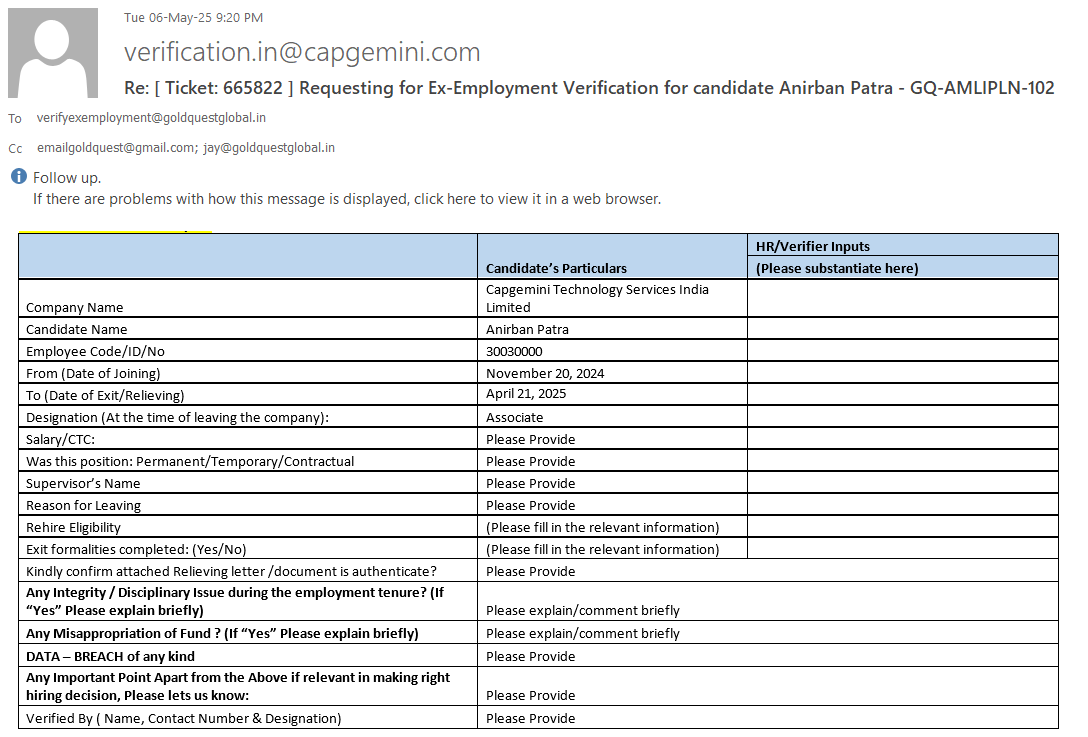The image size is (1088, 737).
Task: Click Please Provide in the Supervisor's Name row
Action: (530, 484)
